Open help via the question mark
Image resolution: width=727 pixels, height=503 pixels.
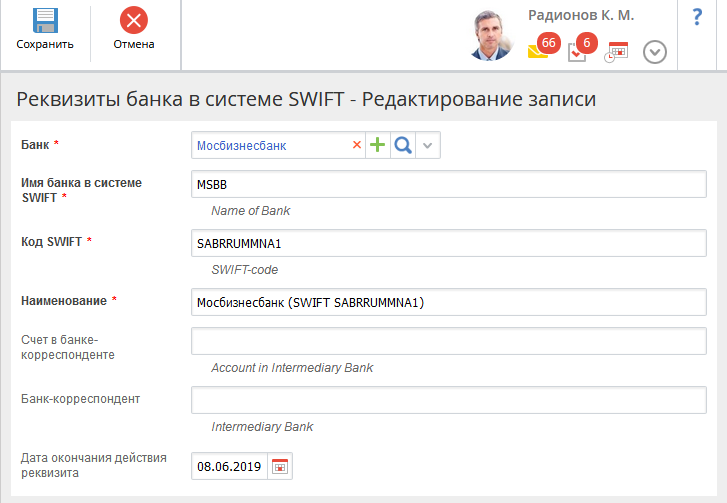pyautogui.click(x=697, y=17)
